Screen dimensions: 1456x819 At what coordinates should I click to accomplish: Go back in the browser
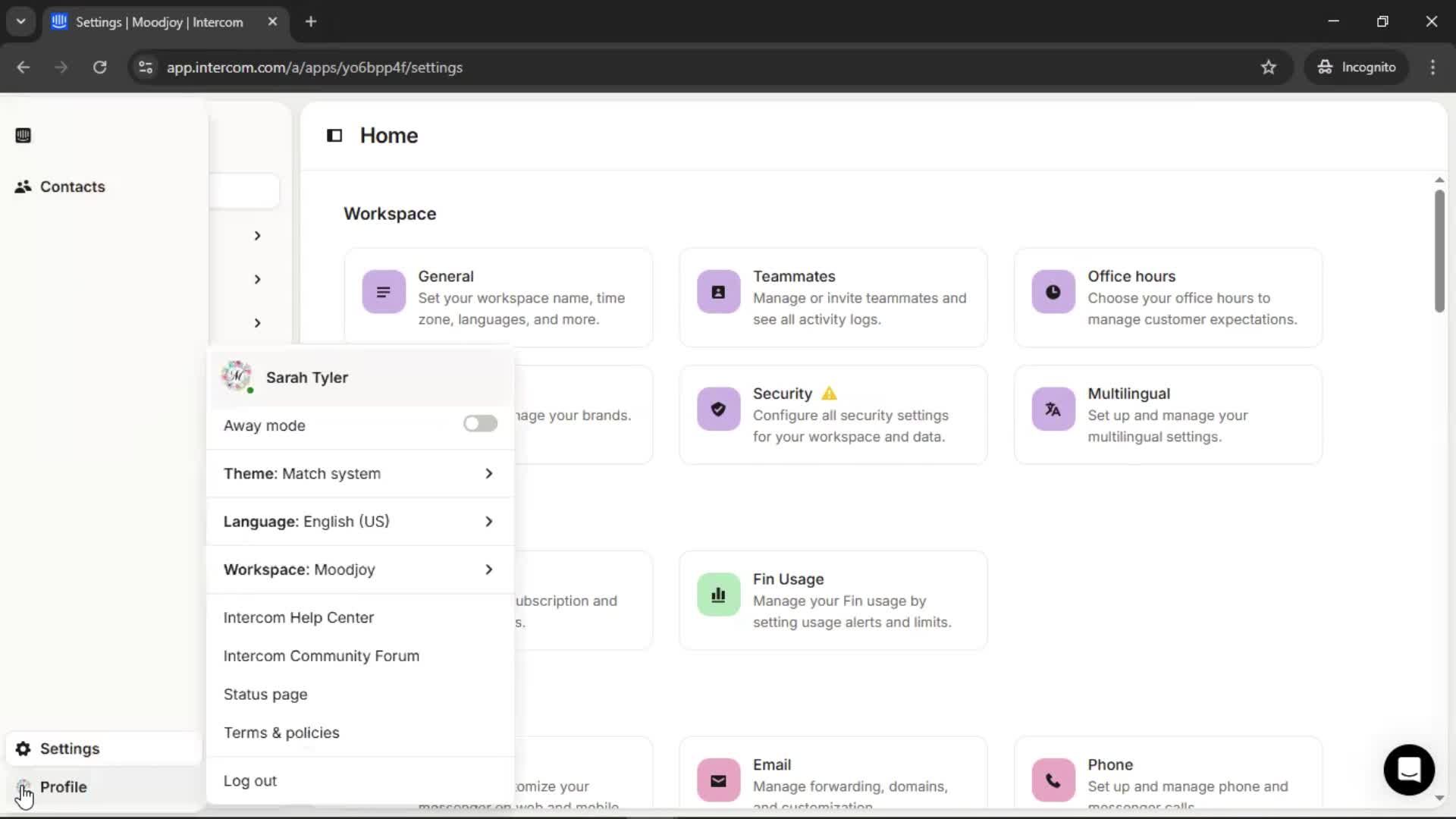click(24, 67)
